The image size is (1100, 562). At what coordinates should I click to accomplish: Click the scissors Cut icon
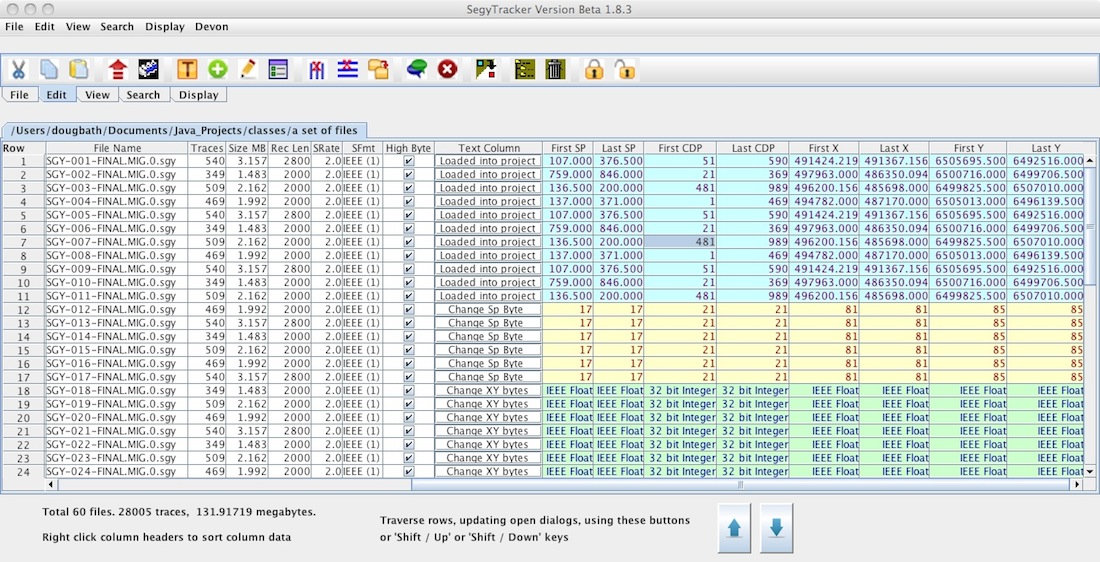click(18, 69)
